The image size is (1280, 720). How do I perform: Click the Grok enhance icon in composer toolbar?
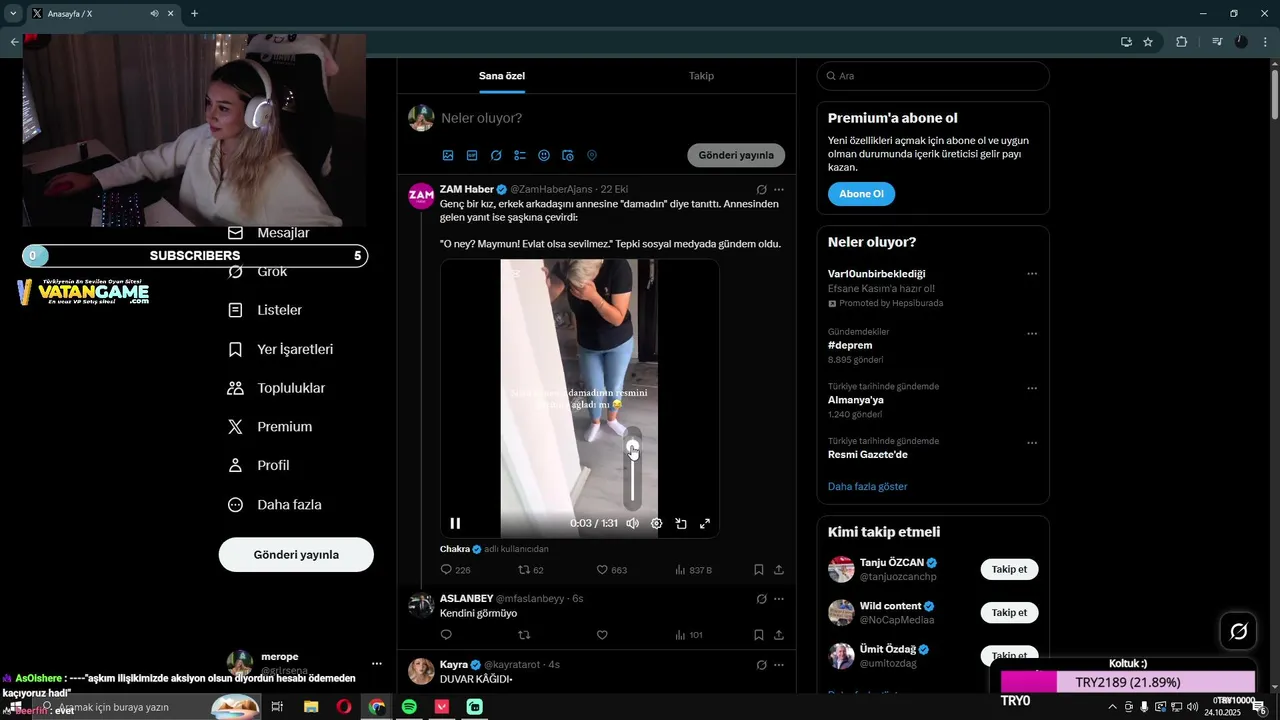[496, 156]
